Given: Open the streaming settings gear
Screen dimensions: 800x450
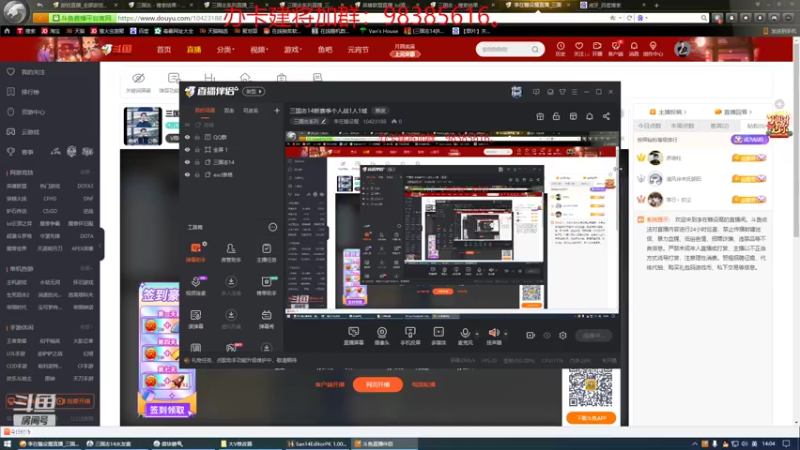Looking at the screenshot, I should point(563,335).
